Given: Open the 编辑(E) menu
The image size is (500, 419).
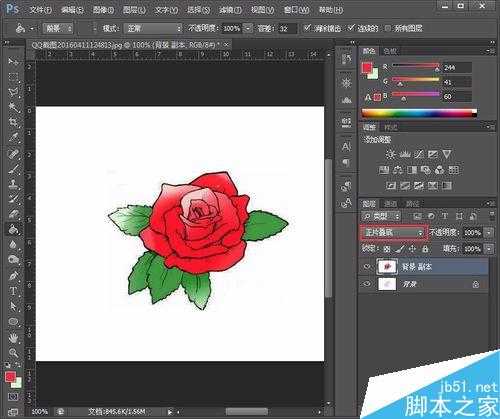Looking at the screenshot, I should [72, 10].
